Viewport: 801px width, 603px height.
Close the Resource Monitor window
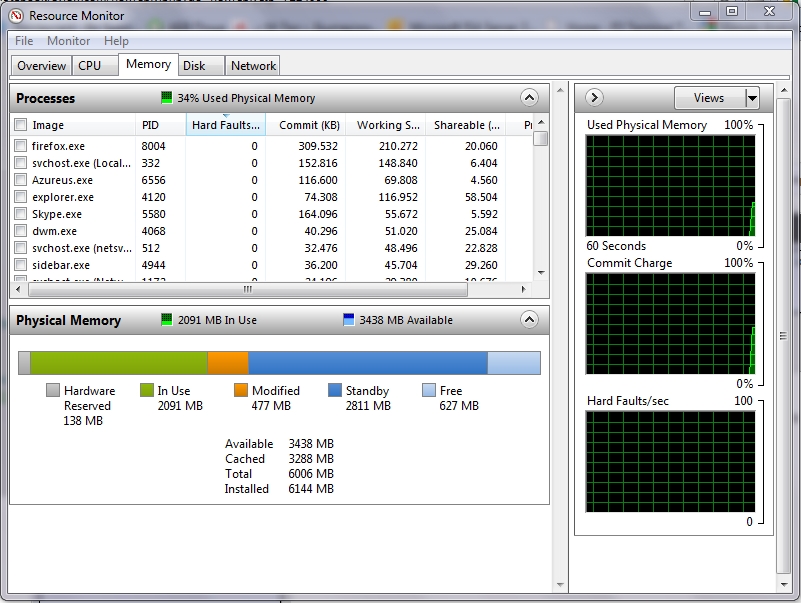point(769,12)
